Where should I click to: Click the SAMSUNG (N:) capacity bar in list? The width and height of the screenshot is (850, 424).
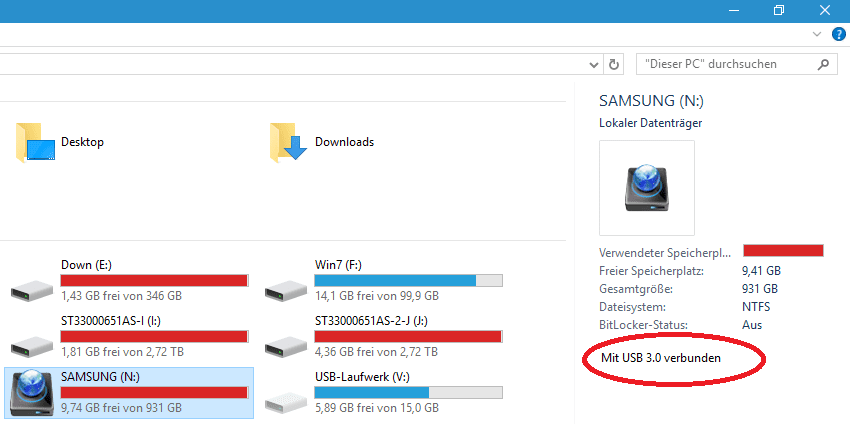(154, 393)
